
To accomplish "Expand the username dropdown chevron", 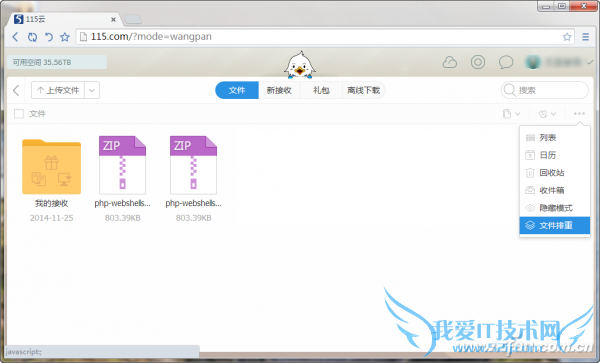I will point(590,62).
